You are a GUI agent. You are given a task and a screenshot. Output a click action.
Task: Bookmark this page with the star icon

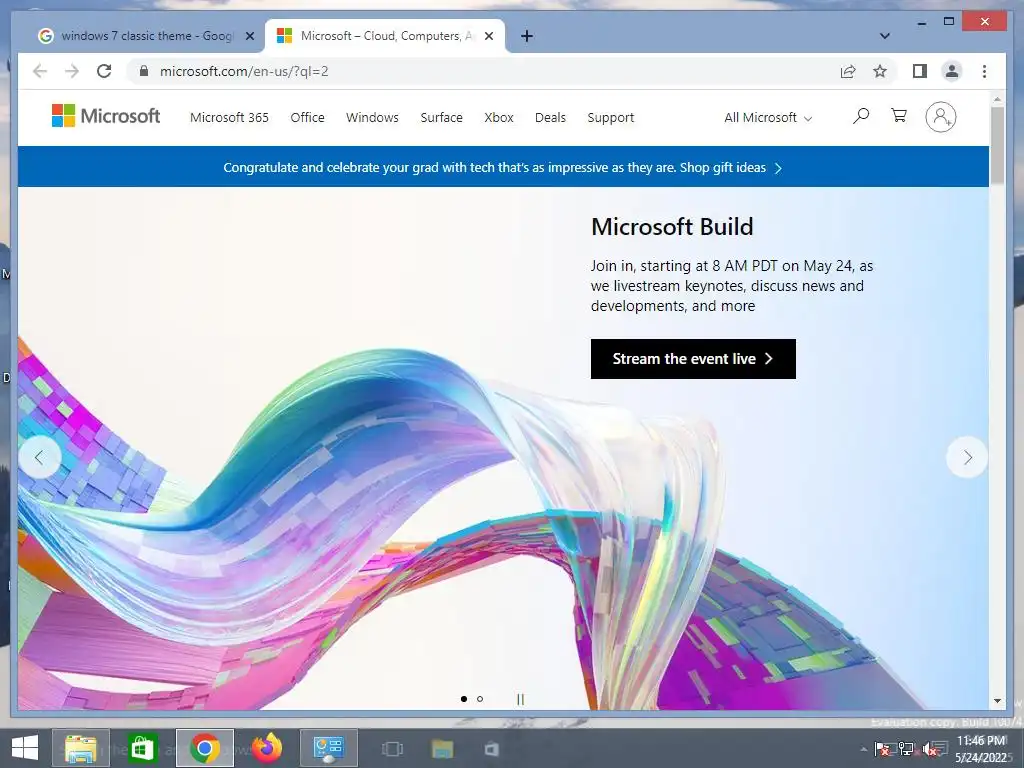[x=880, y=71]
